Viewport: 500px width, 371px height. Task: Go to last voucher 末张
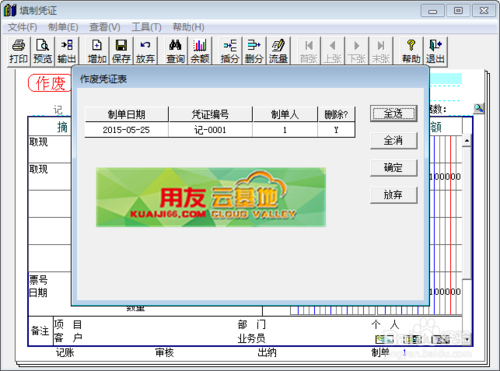381,51
